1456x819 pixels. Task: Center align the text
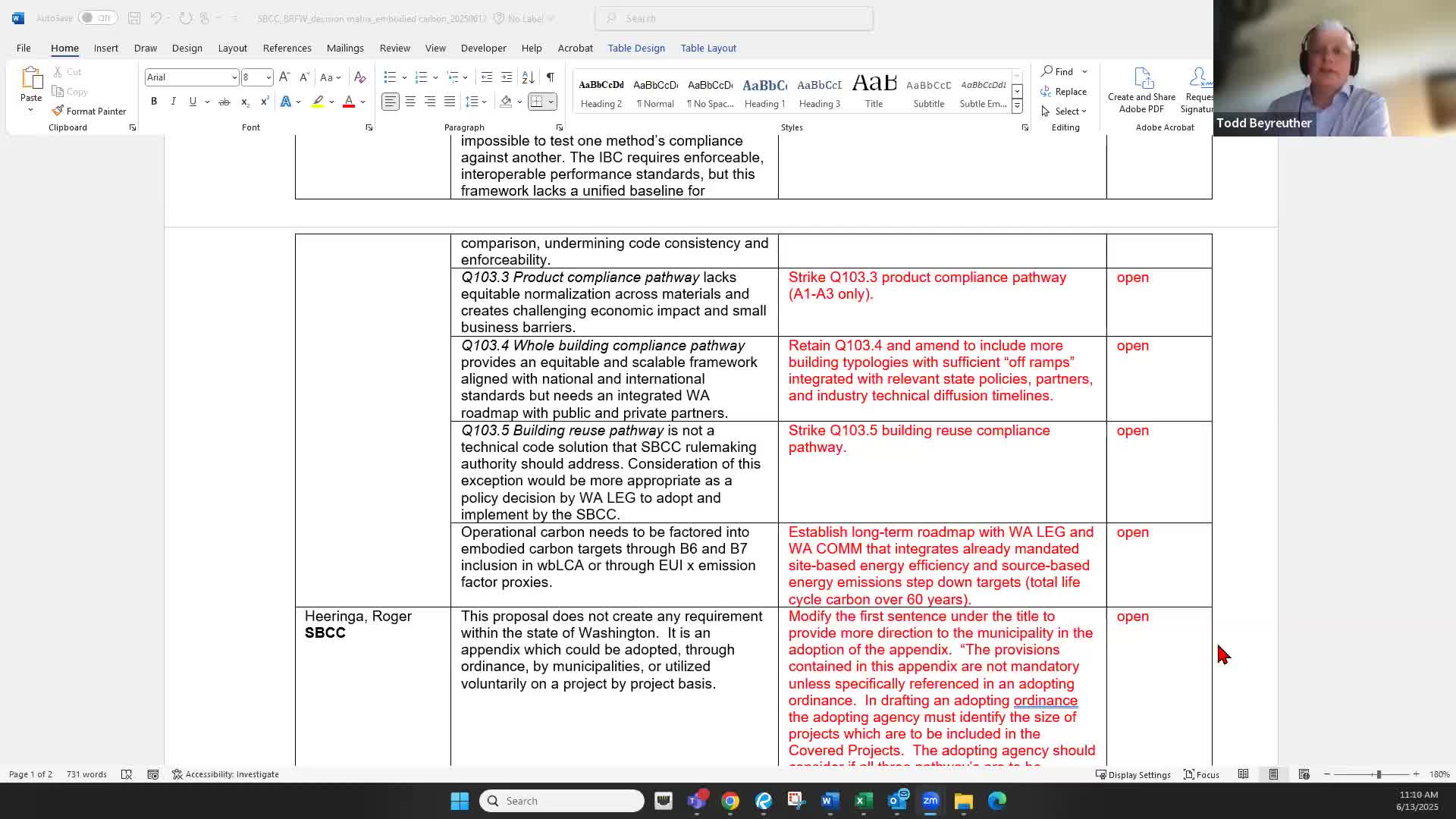(x=410, y=101)
